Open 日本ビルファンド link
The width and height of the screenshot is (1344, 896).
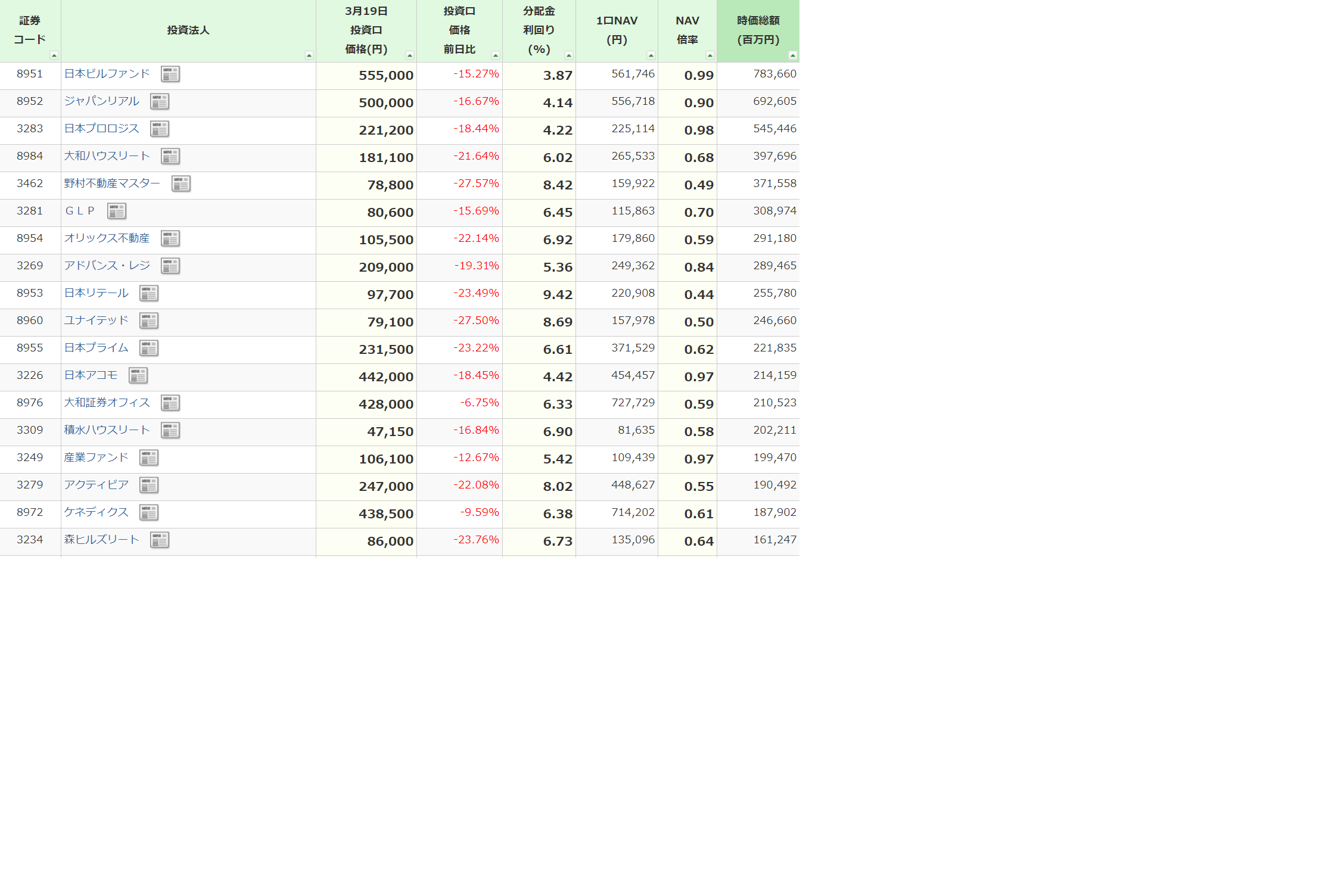tap(107, 74)
